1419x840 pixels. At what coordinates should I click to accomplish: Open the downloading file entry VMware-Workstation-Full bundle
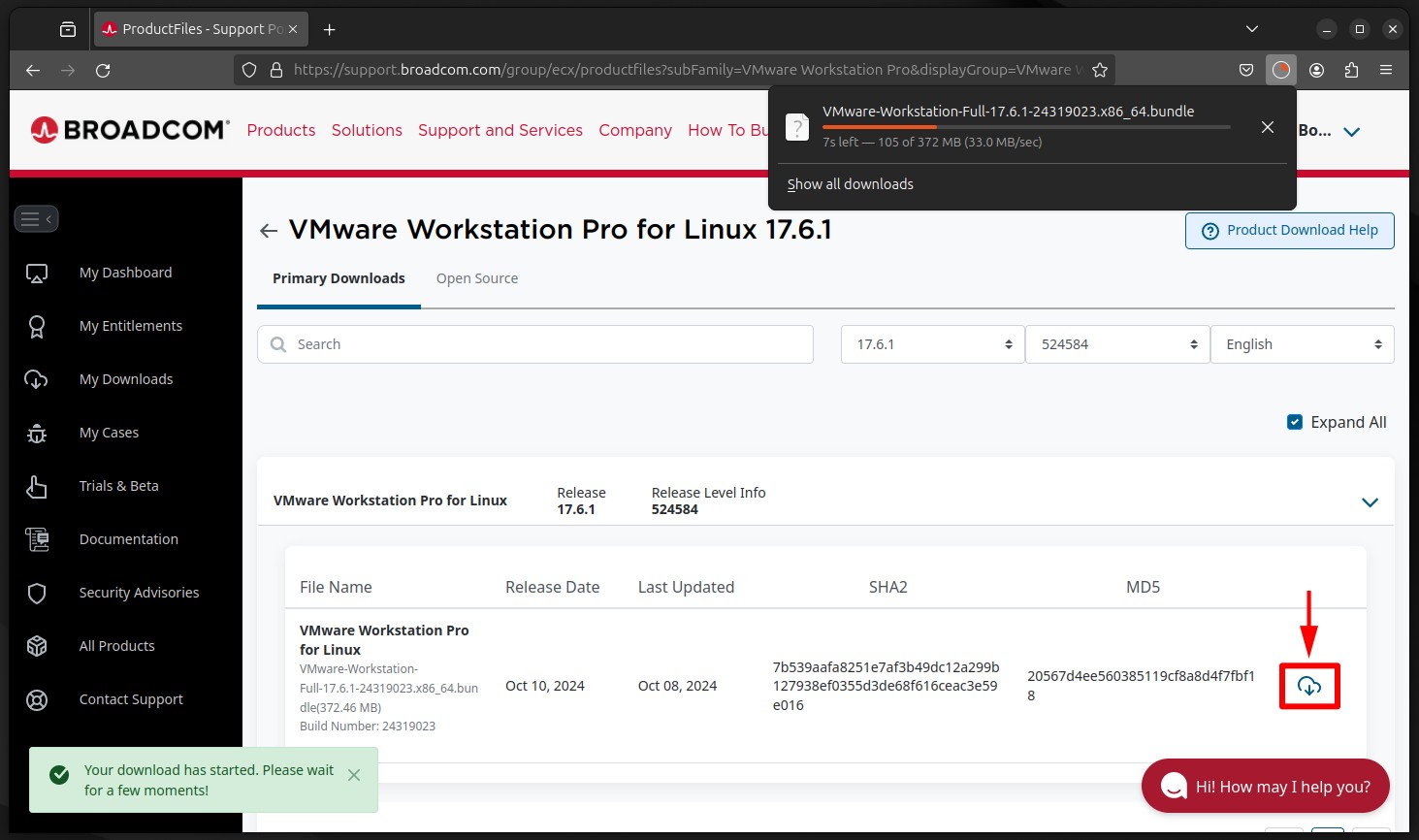coord(1009,127)
